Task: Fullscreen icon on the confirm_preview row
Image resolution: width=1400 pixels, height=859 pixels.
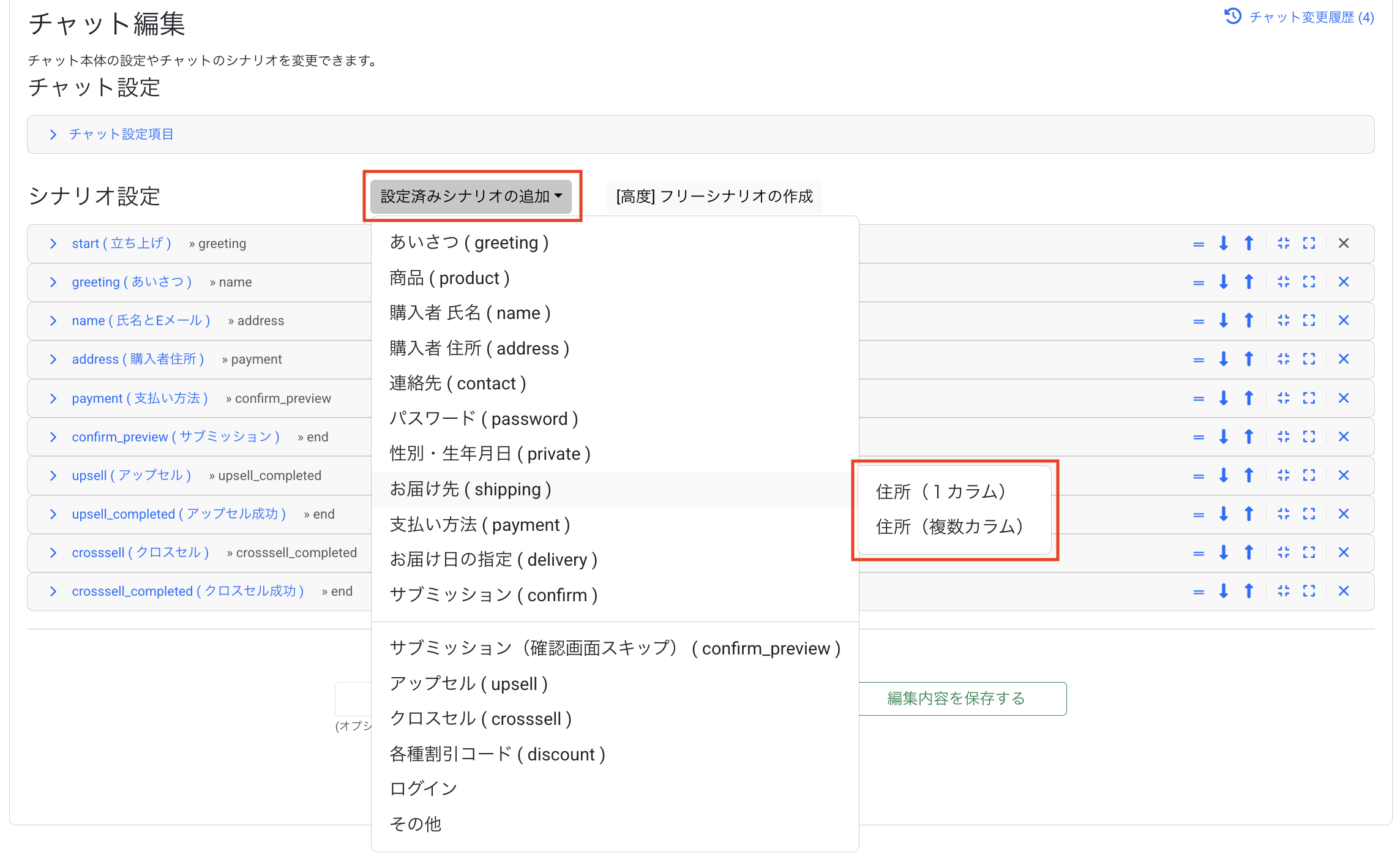Action: [x=1309, y=437]
